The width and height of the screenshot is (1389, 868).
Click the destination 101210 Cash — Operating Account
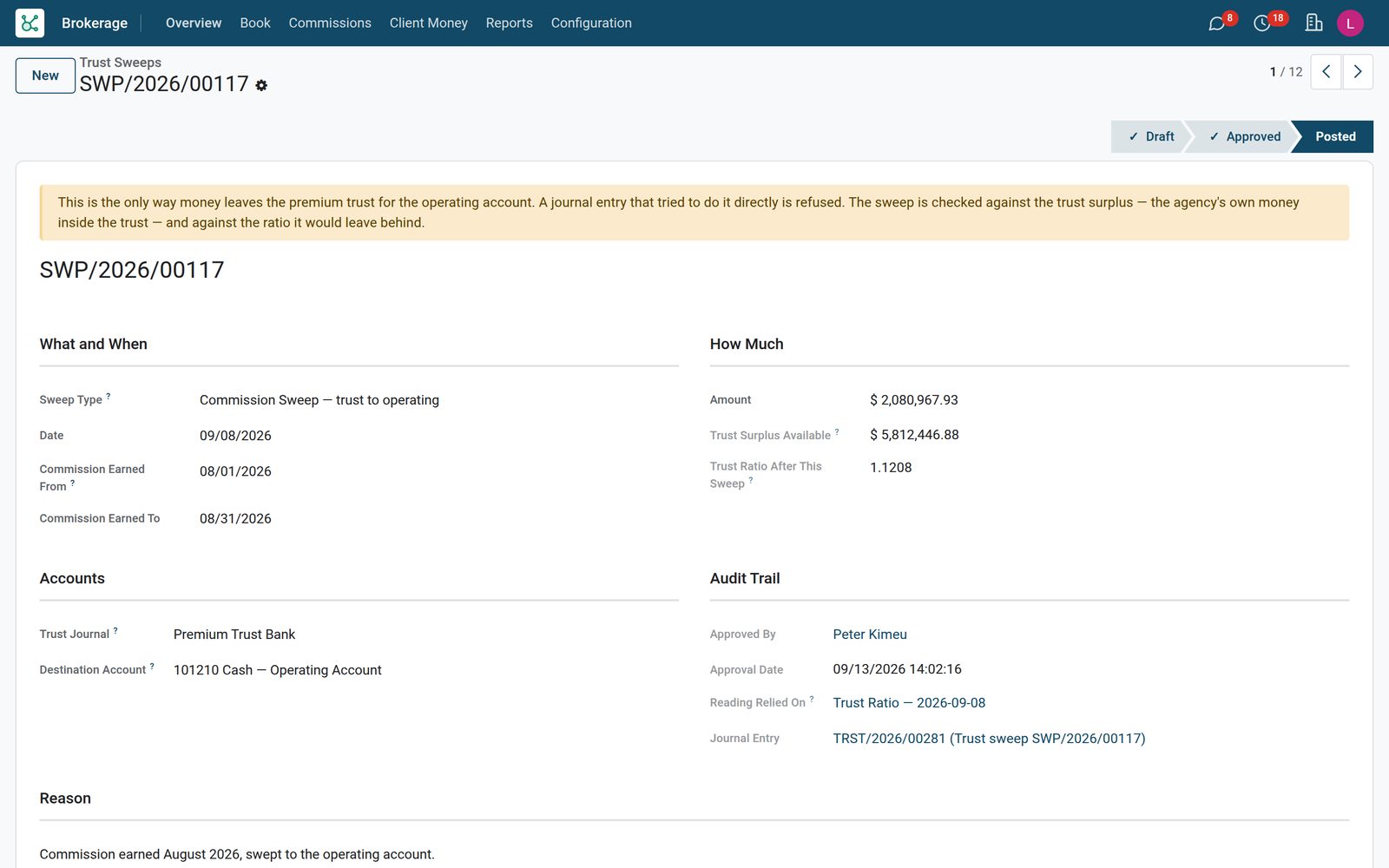278,670
